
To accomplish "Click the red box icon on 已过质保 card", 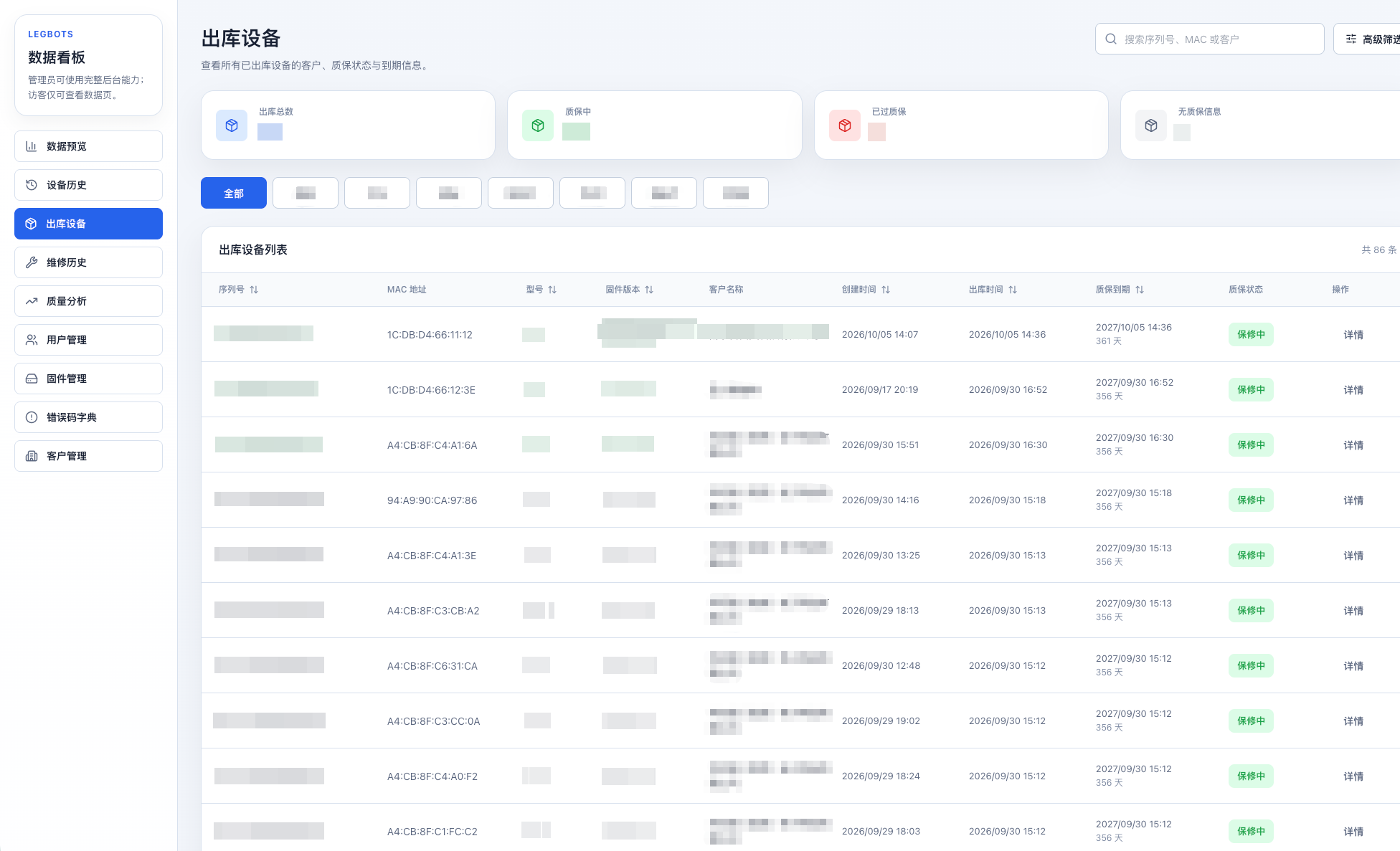I will pos(845,125).
